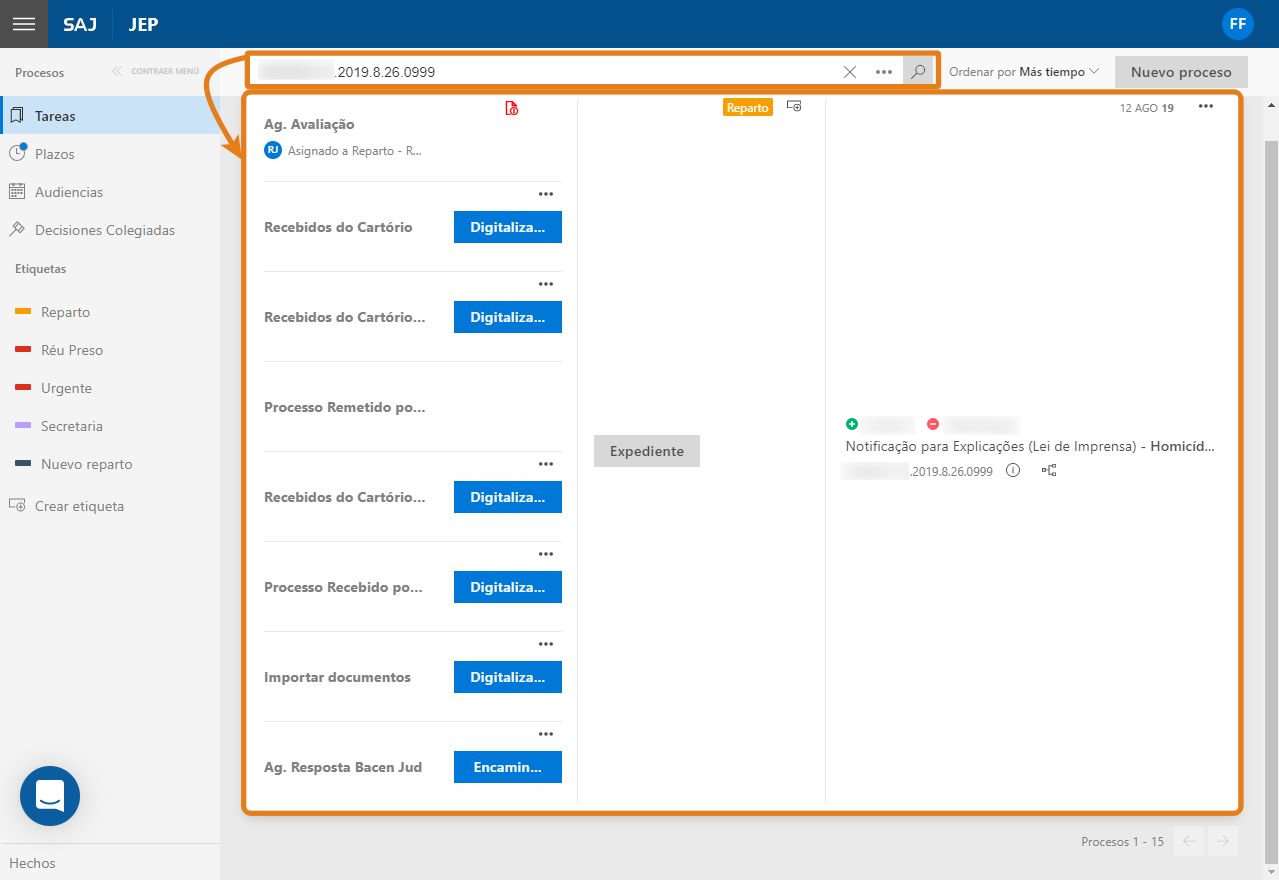Select Plazos in the sidebar
The width and height of the screenshot is (1279, 880).
(x=55, y=154)
